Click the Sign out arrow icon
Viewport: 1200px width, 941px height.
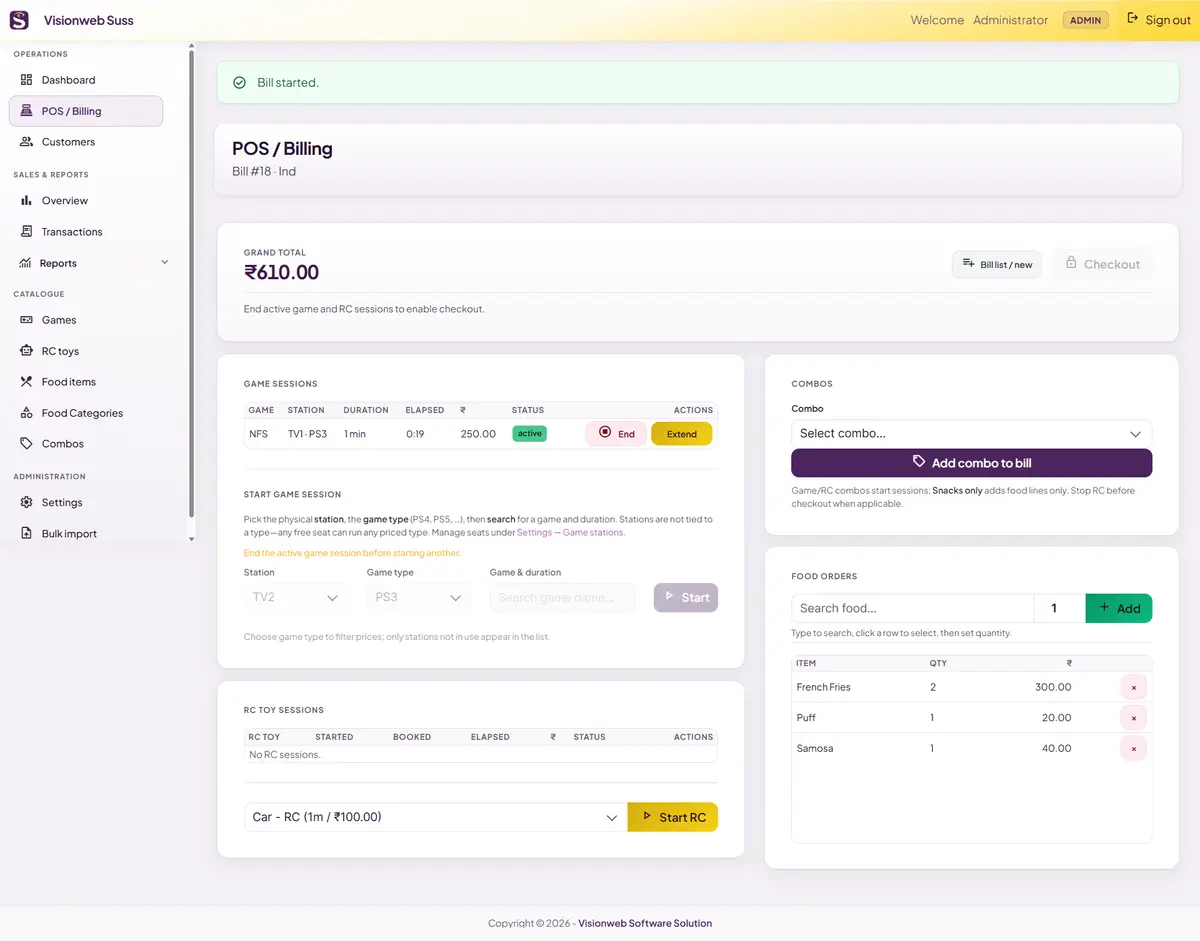click(1133, 19)
